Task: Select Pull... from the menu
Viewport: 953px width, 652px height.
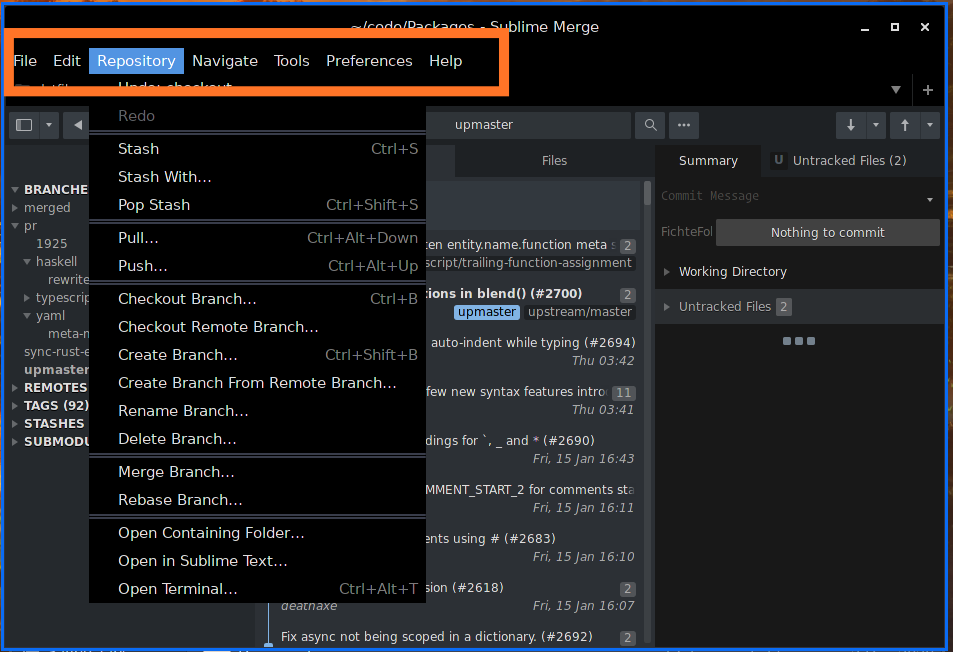Action: coord(257,238)
